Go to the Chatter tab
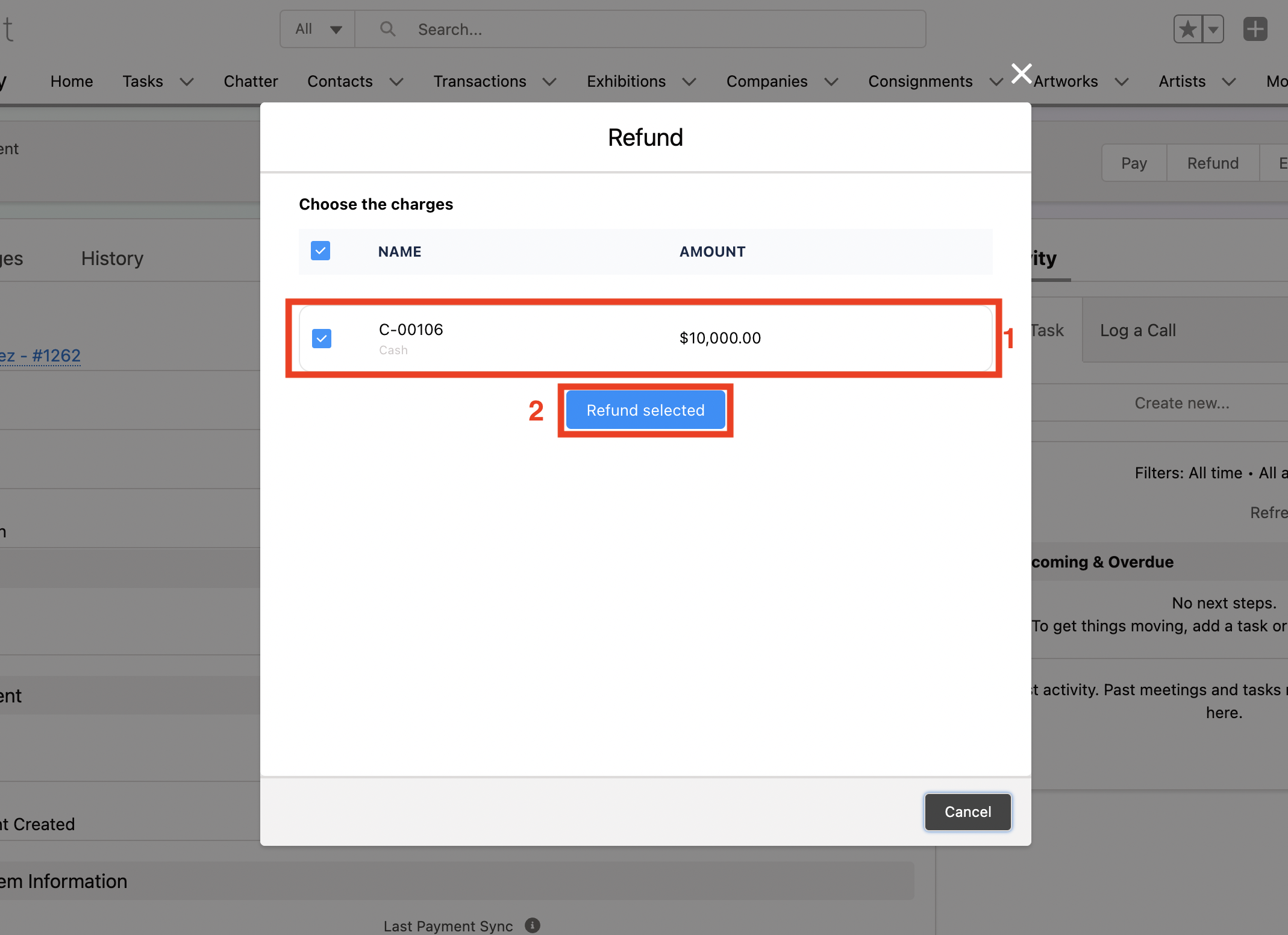This screenshot has width=1288, height=935. click(251, 81)
